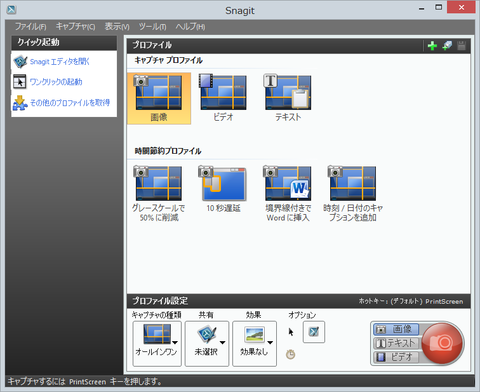Image resolution: width=480 pixels, height=392 pixels.
Task: Click the プロファイル設定 header text
Action: coord(160,301)
